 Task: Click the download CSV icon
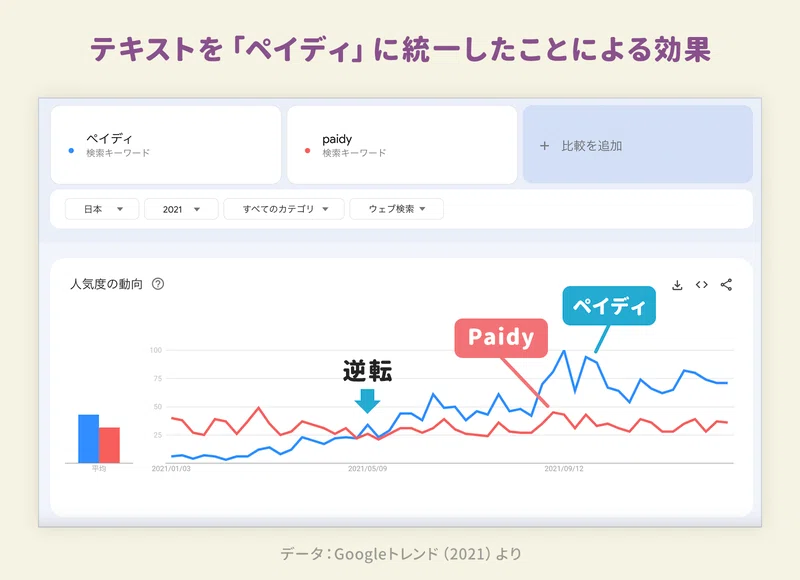click(x=677, y=285)
